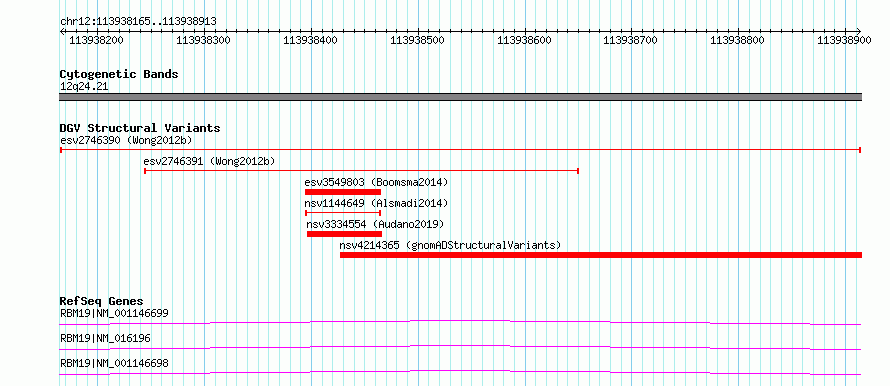Select the nsv3334554 (Audano2019) red bar
The height and width of the screenshot is (386, 890).
tap(345, 234)
